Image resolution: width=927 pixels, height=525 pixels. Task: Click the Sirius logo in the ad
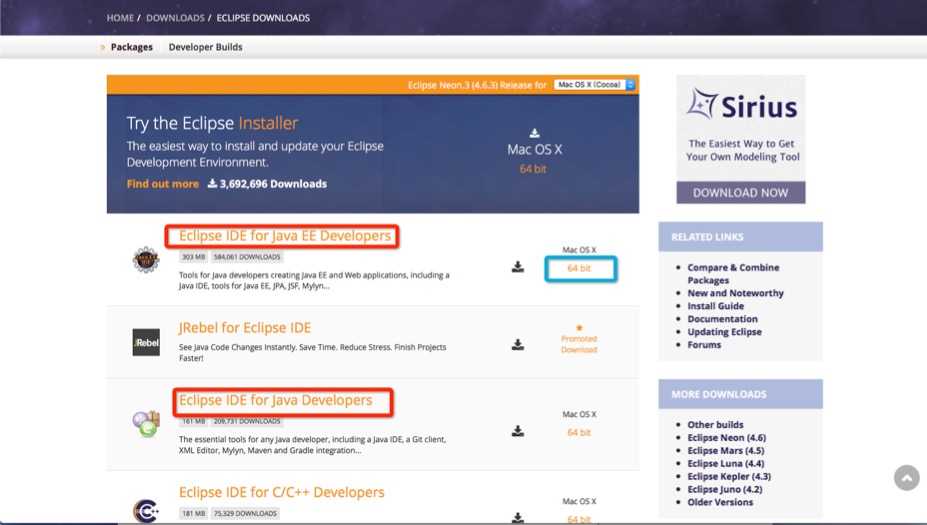[x=741, y=106]
